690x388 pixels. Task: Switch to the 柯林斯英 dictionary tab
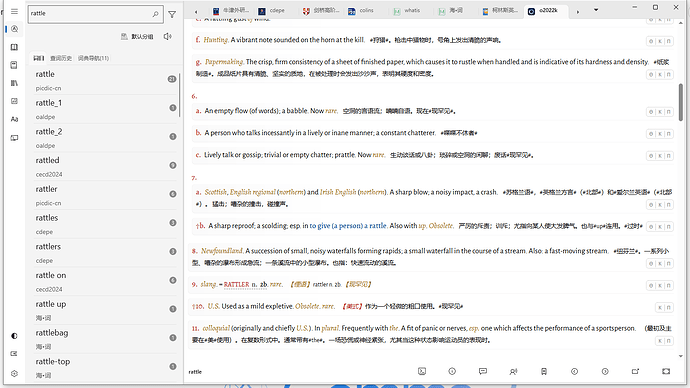pyautogui.click(x=500, y=11)
